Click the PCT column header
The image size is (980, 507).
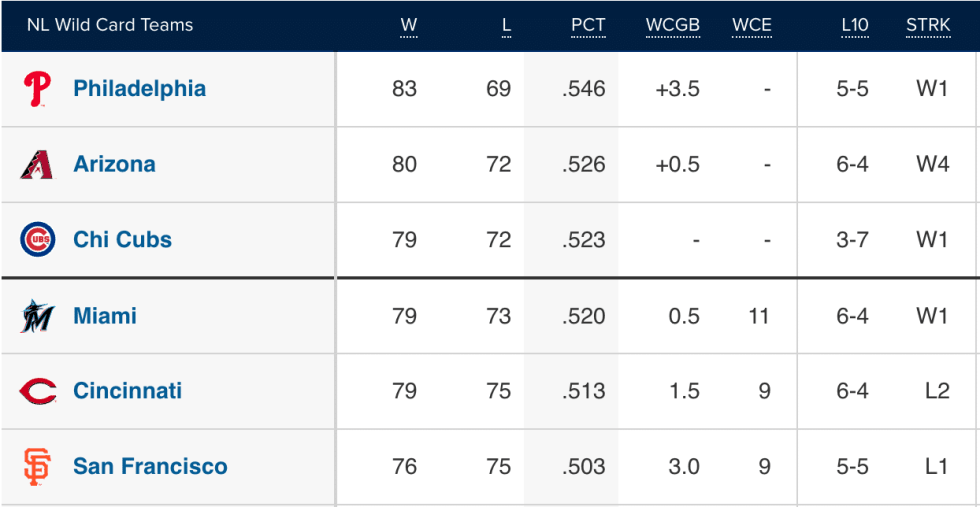point(588,26)
